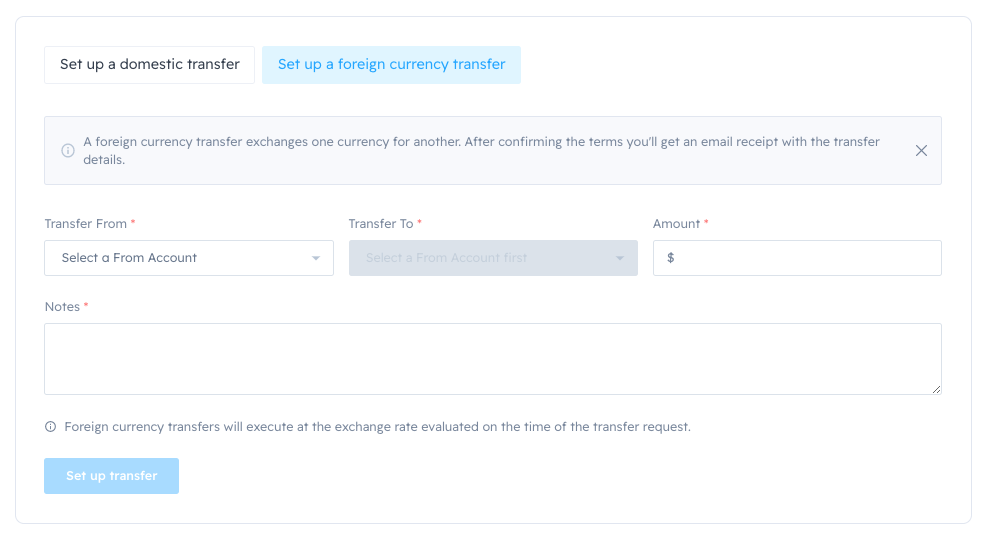The height and width of the screenshot is (540, 988).
Task: Click the info icon in the blue banner
Action: 68,151
